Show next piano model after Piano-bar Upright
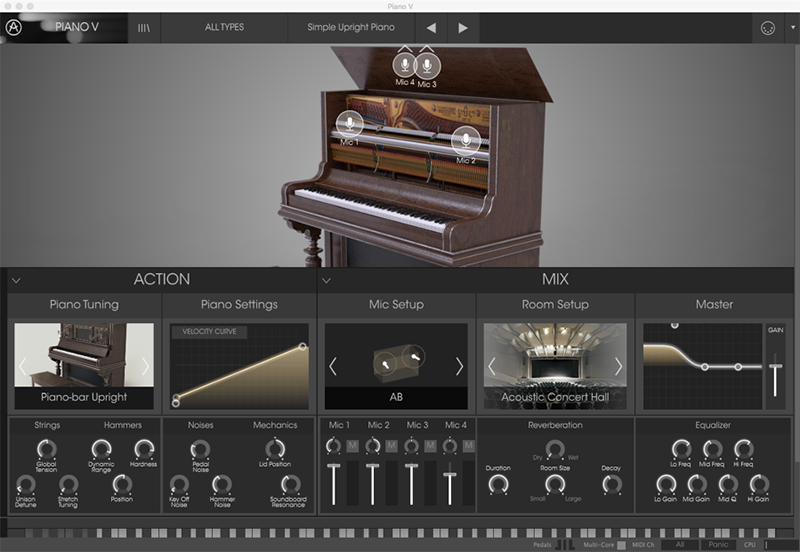Image resolution: width=800 pixels, height=552 pixels. point(145,366)
